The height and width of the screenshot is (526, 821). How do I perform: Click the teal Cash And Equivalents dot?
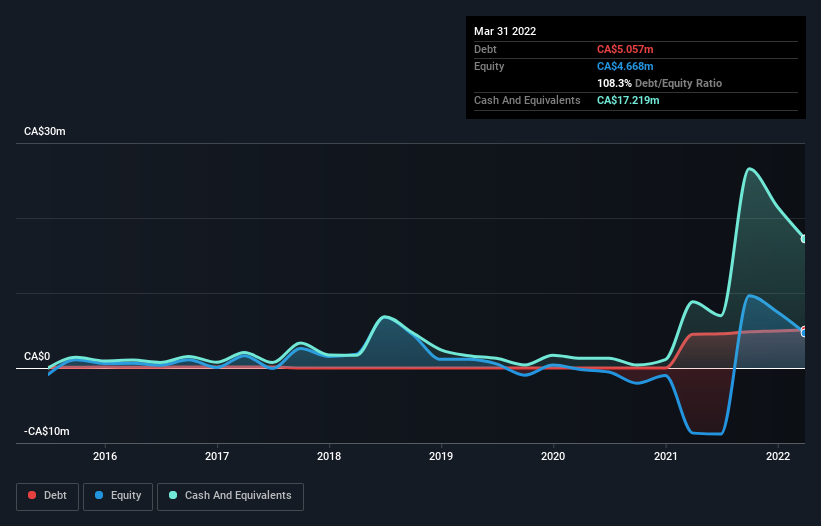(173, 495)
